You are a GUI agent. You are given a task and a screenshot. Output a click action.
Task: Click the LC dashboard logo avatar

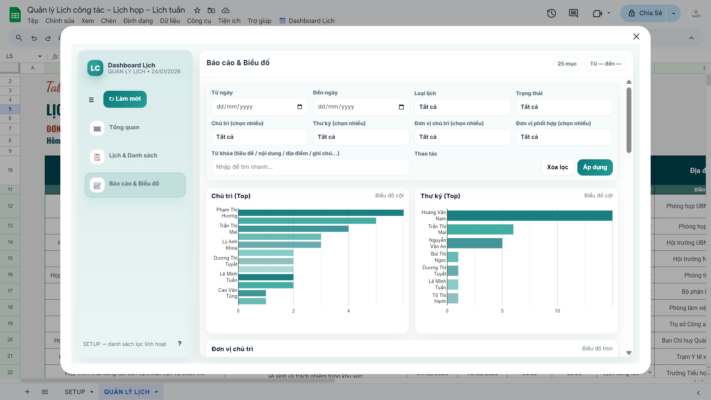(95, 68)
